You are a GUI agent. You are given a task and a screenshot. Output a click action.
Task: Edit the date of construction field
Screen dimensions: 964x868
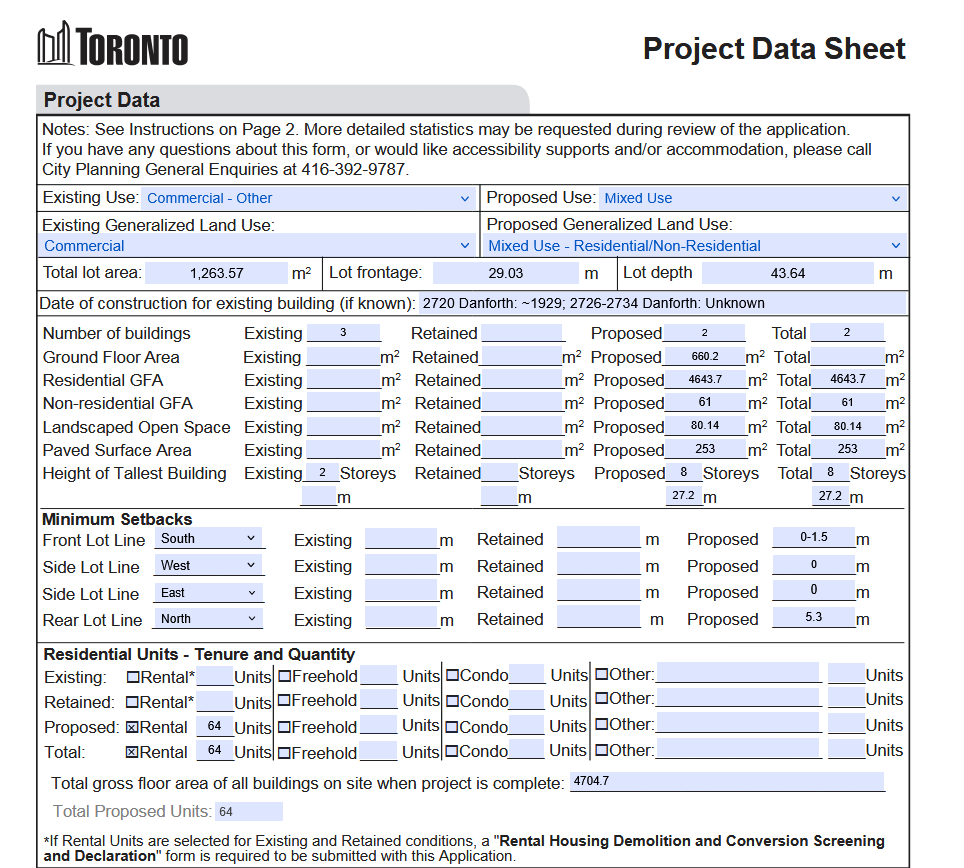click(661, 303)
